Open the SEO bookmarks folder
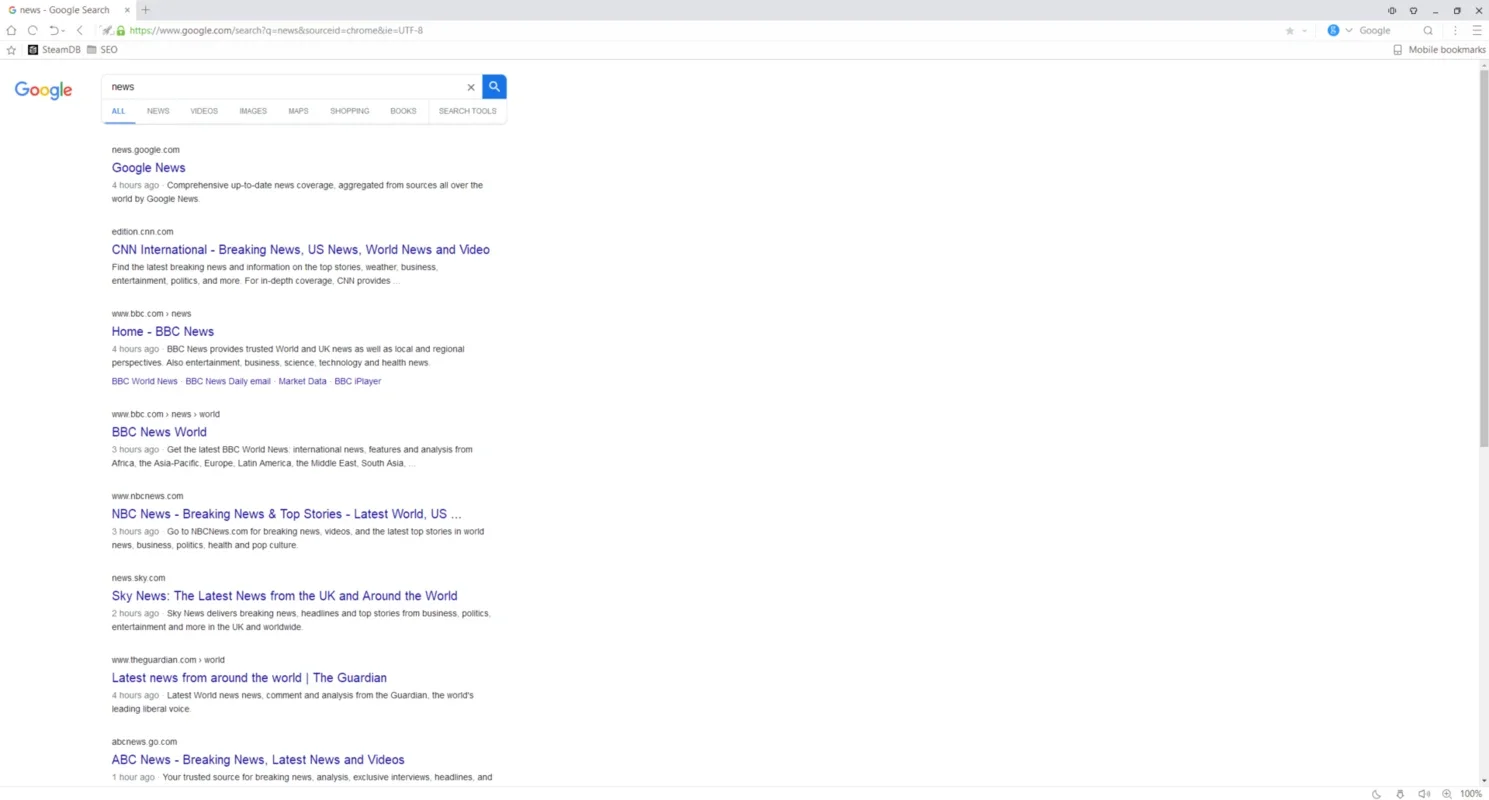1489x800 pixels. (x=102, y=49)
